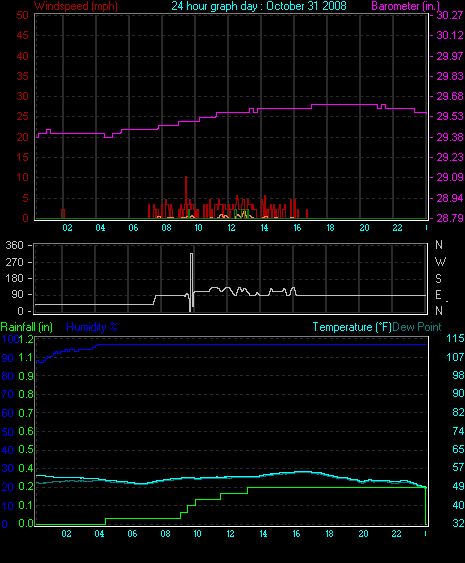Screen dimensions: 465x563
Task: Click the green rainfall value 0.8
Action: pyautogui.click(x=26, y=395)
